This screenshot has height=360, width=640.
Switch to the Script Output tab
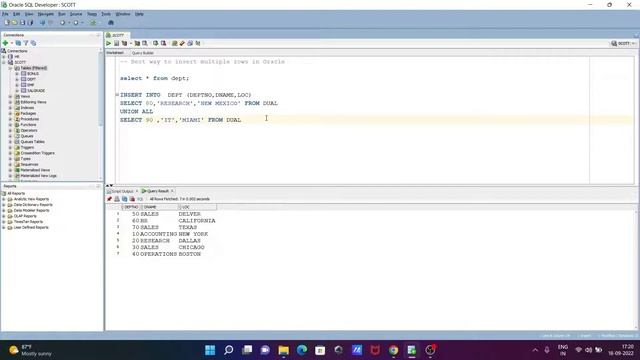pyautogui.click(x=122, y=191)
